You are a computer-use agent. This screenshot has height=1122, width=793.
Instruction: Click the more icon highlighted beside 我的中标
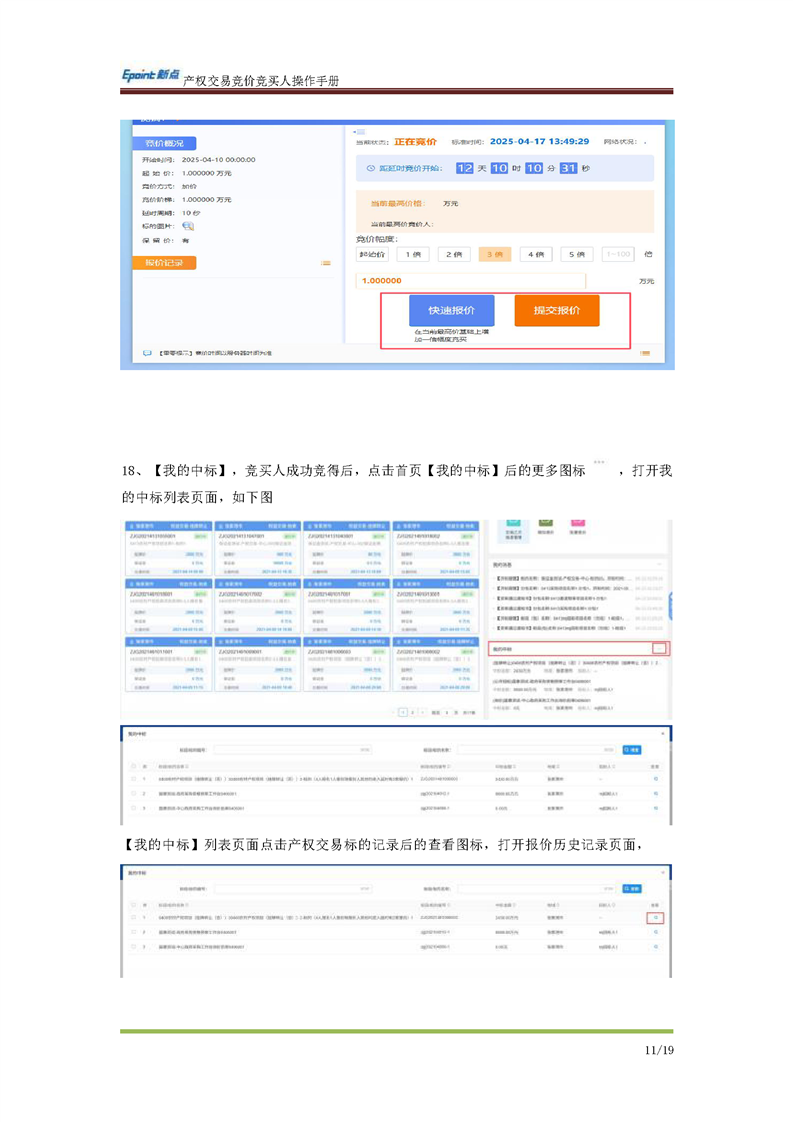(658, 648)
